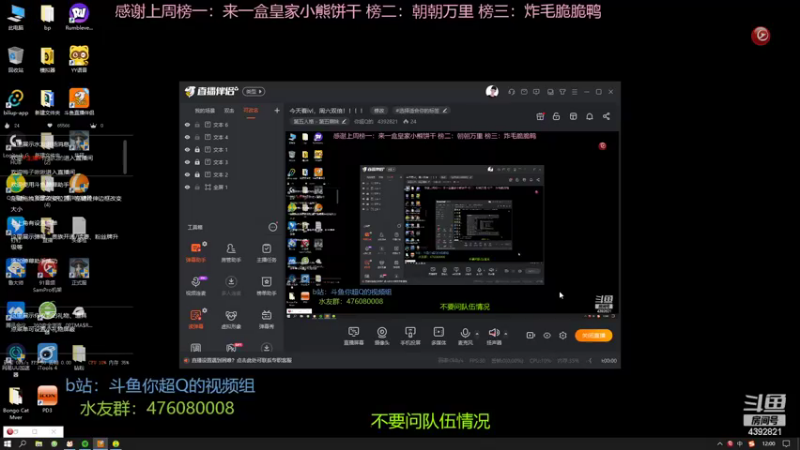800x450 pixels.
Task: Click the live preview thumbnail
Action: click(452, 225)
